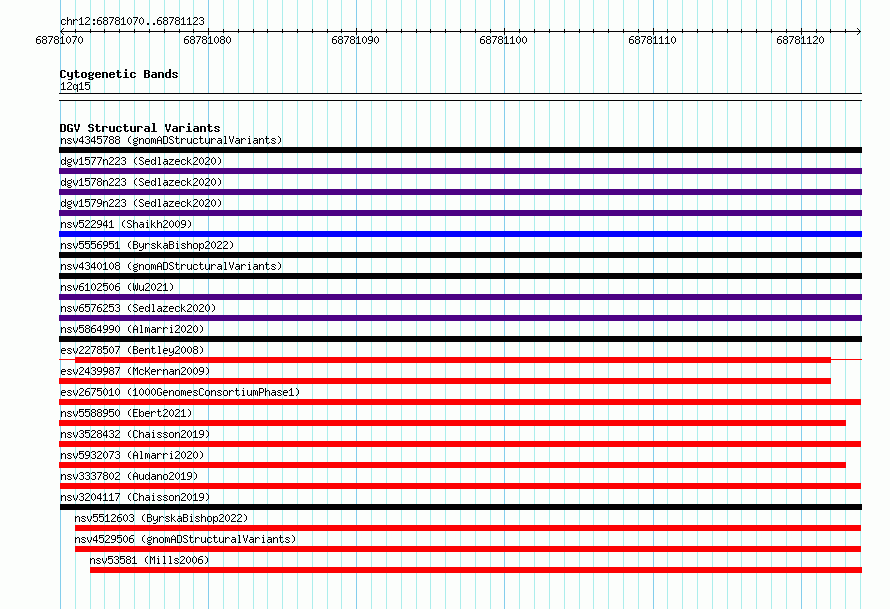
Task: Open nsv3204117 (Chaisson2019) label
Action: pyautogui.click(x=135, y=497)
